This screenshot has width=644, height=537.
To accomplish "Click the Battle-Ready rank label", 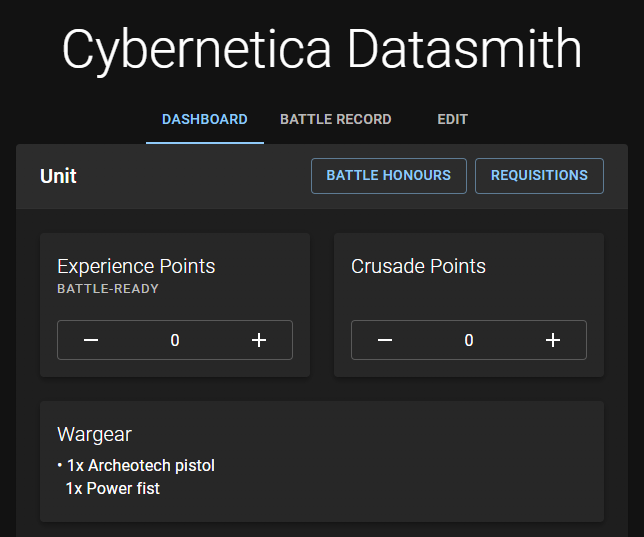I will click(108, 289).
